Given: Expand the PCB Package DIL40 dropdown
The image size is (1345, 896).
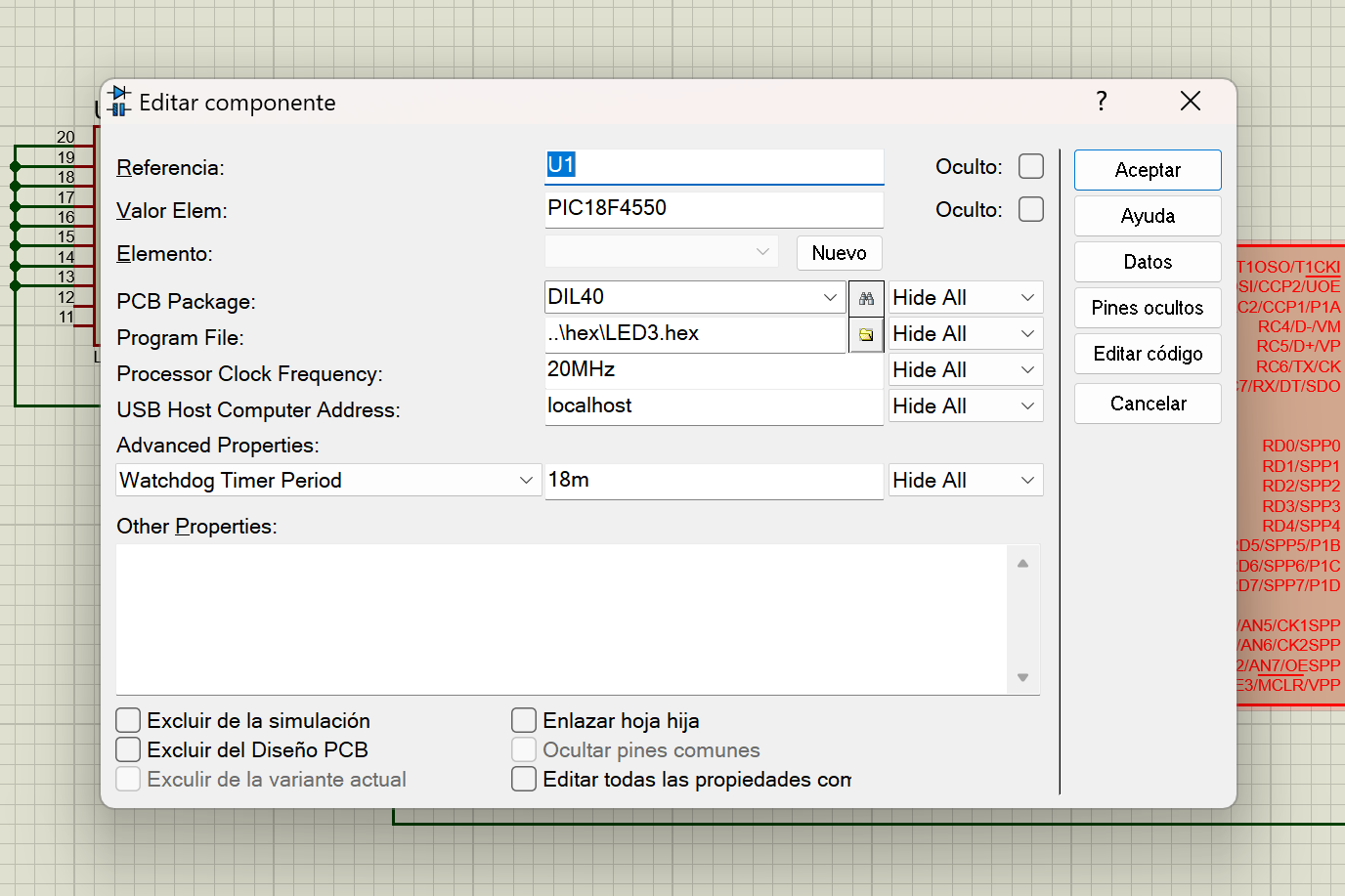Looking at the screenshot, I should [830, 297].
